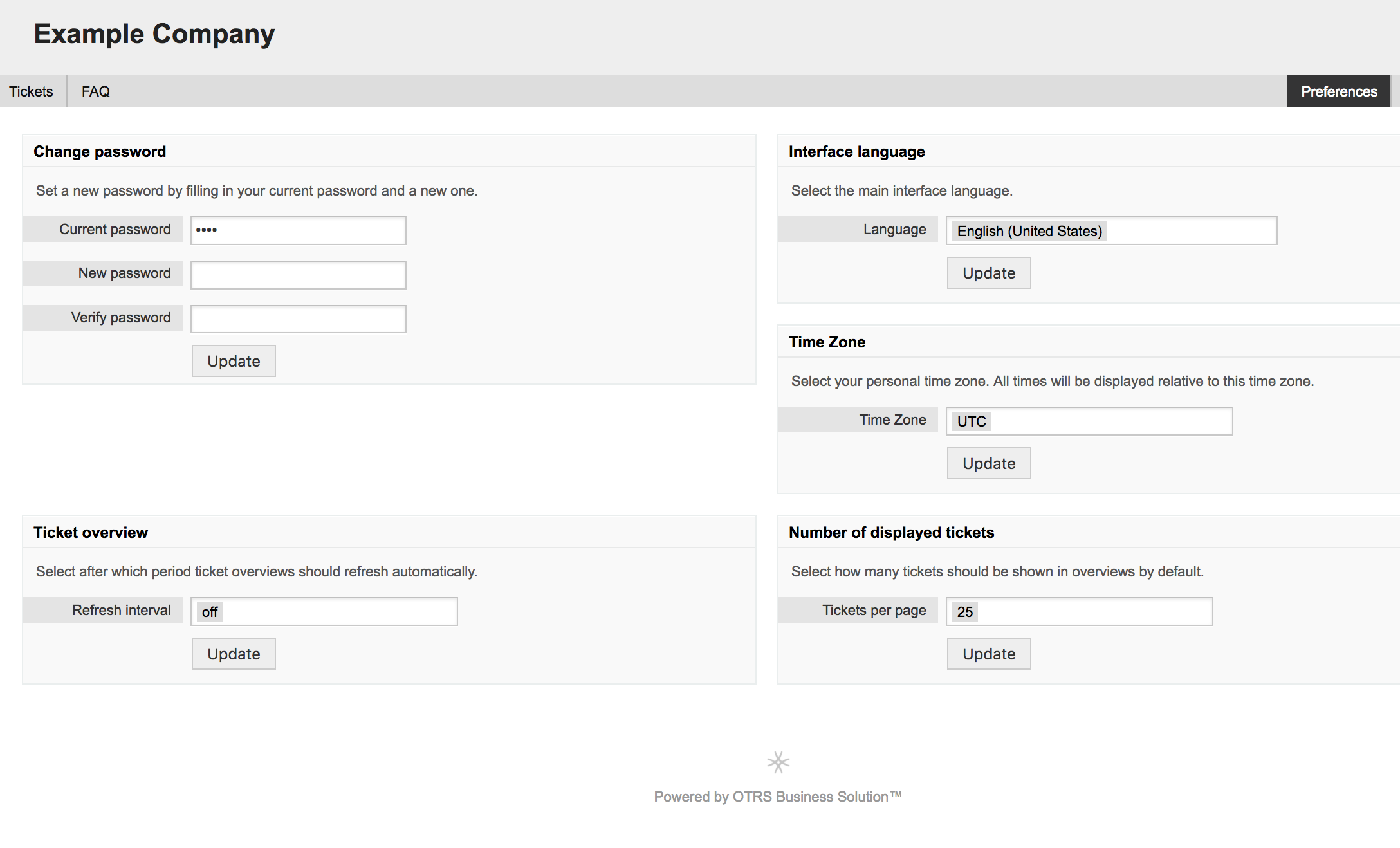Switch to the FAQ tab
1400x848 pixels.
(95, 91)
